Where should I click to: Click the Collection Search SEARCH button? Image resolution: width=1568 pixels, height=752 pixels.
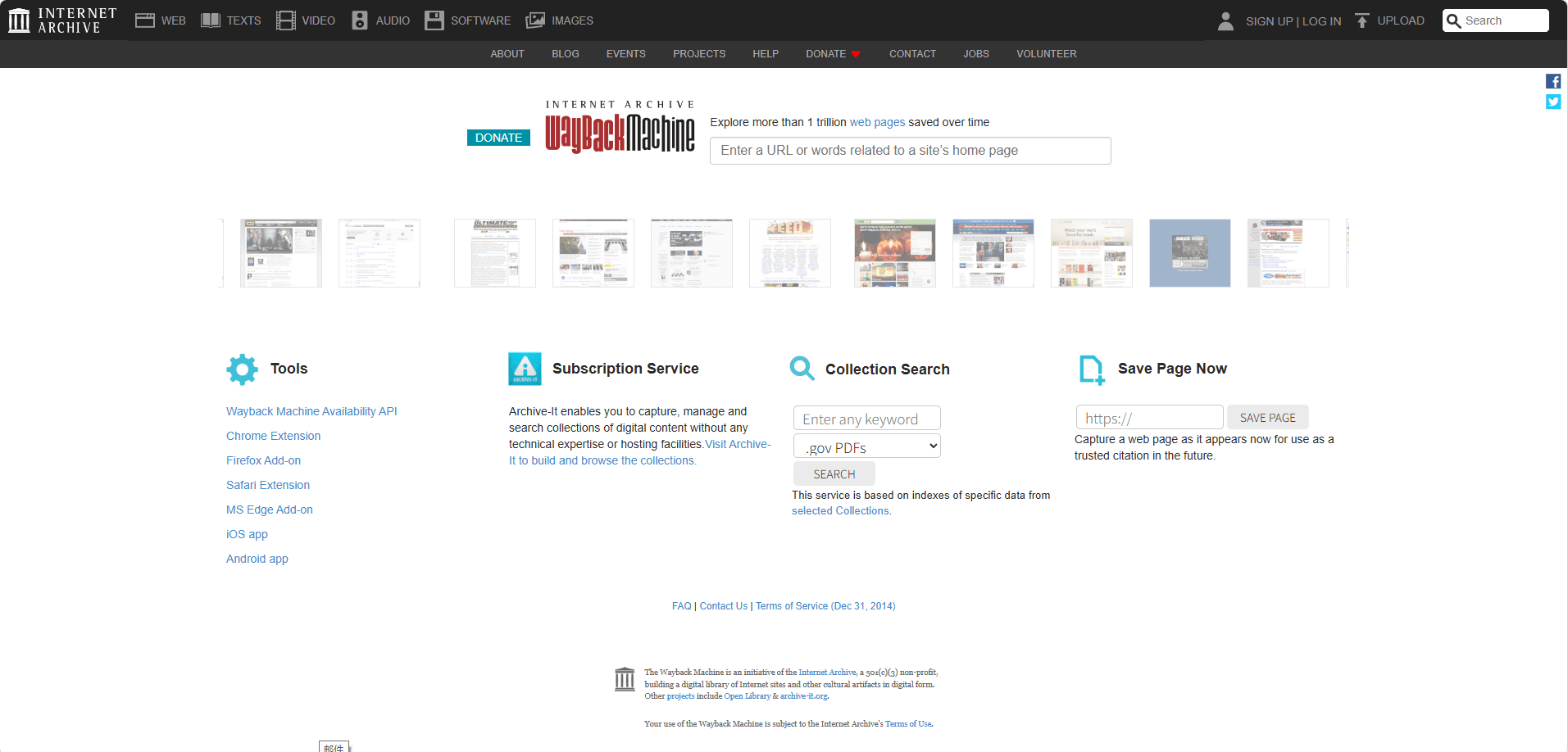834,474
